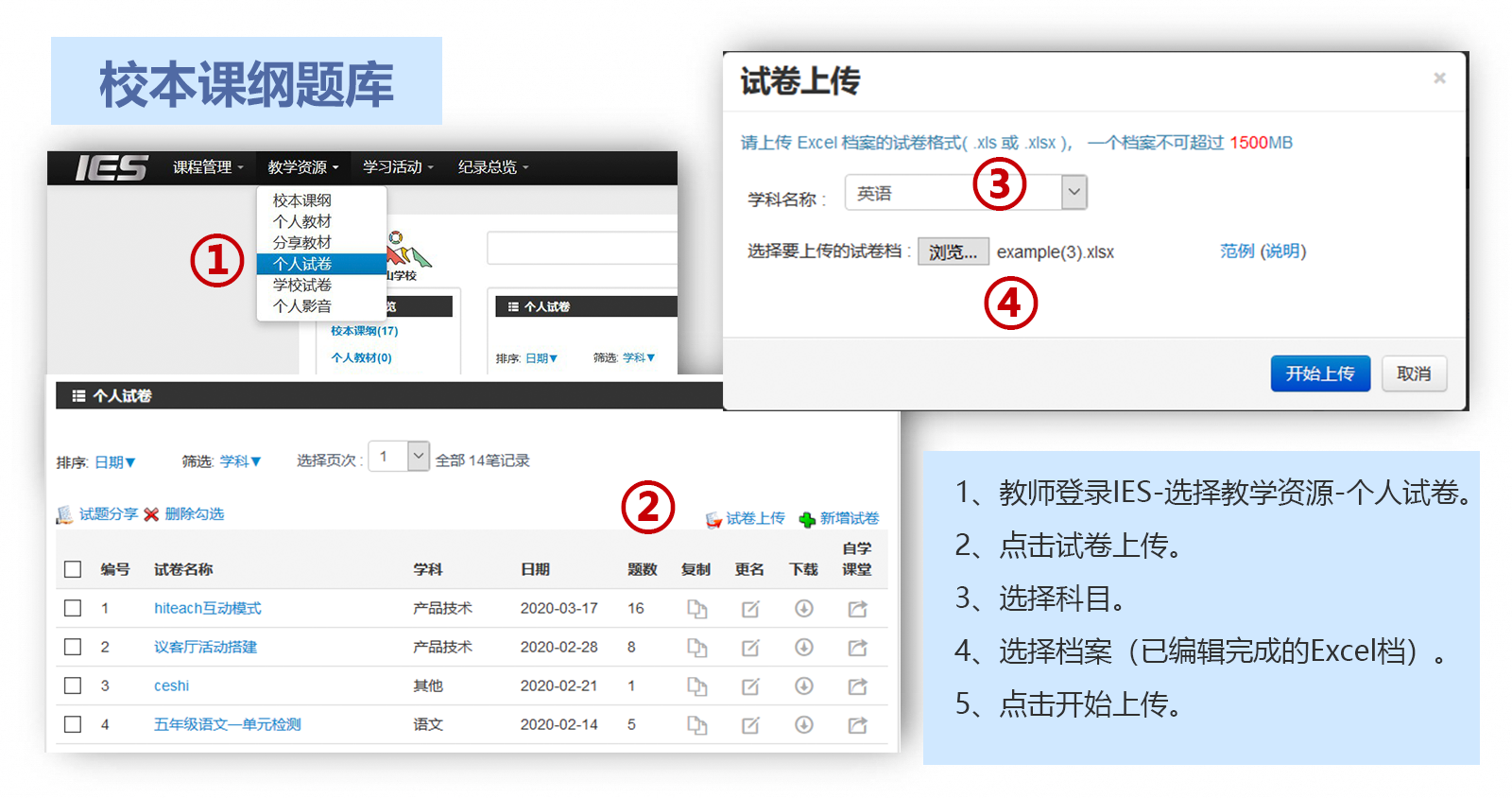Viewport: 1512px width, 798px height.
Task: Expand the 选择页次 page number dropdown
Action: 419,457
